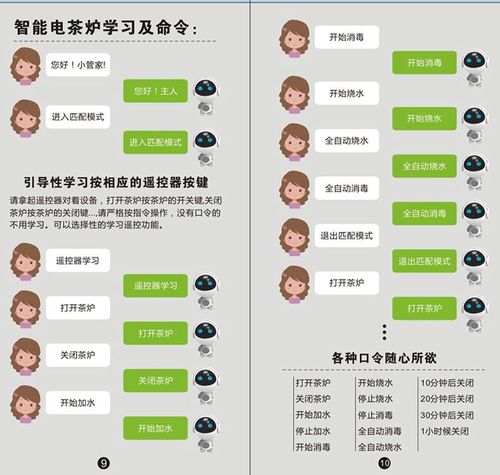Tap girl avatar beside white '退出匹配模式' bubble

(x=294, y=237)
